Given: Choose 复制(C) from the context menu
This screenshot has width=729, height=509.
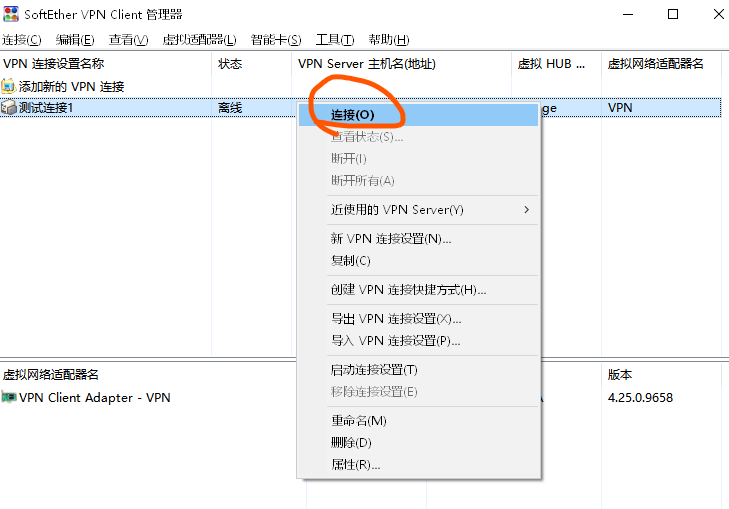Looking at the screenshot, I should [x=418, y=260].
